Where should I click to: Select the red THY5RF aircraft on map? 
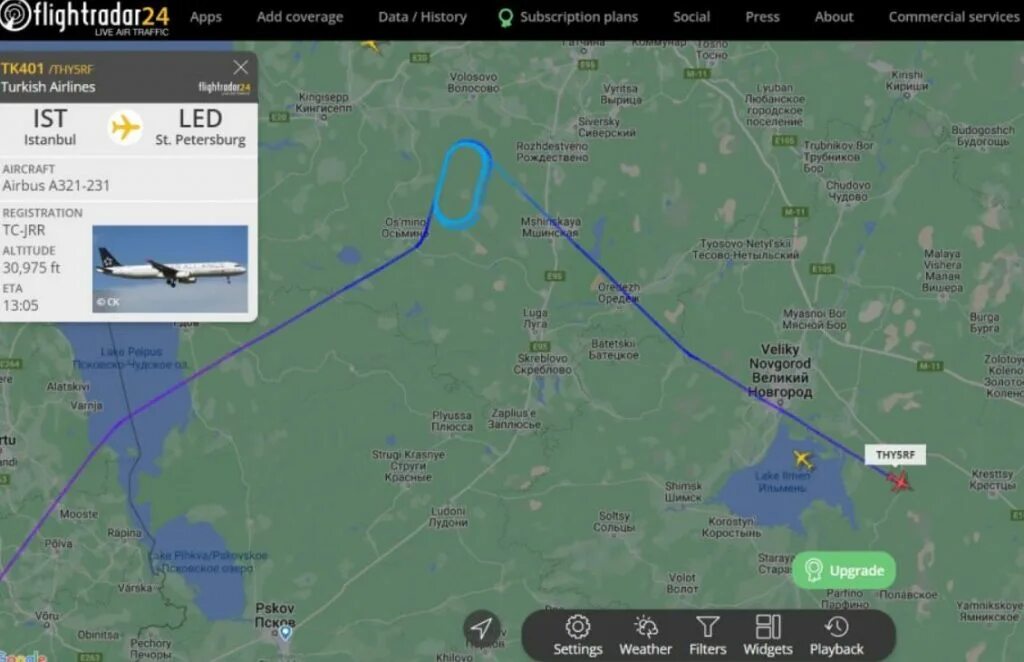tap(900, 482)
